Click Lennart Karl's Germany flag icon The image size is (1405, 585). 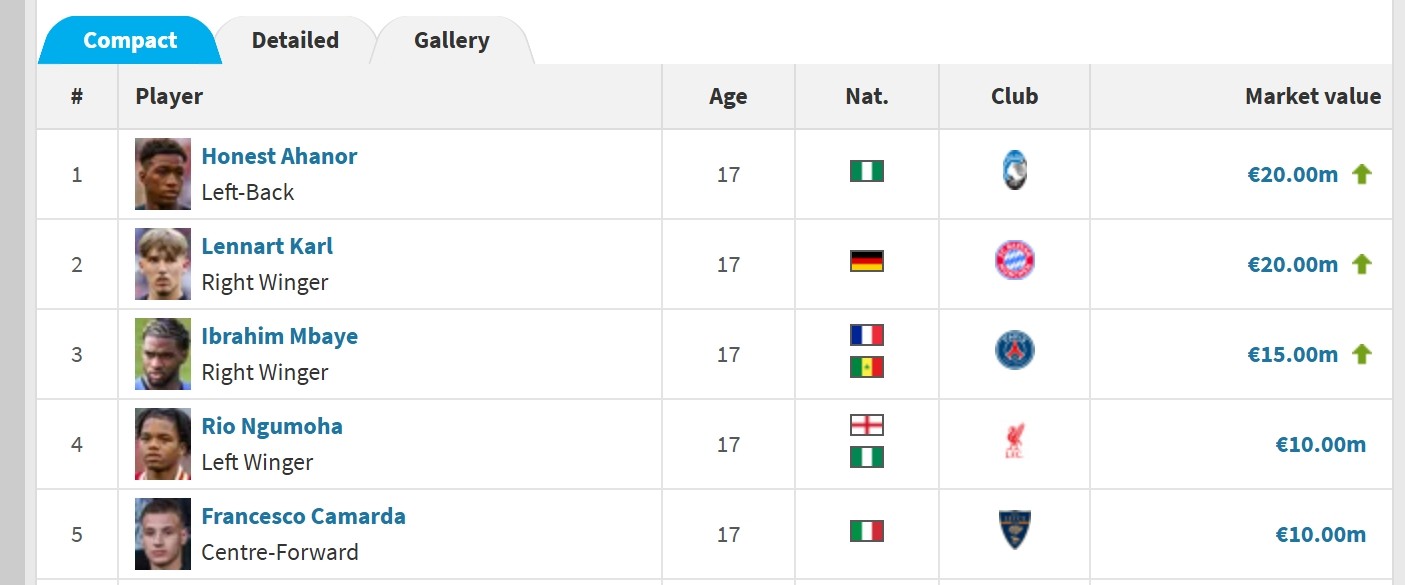pyautogui.click(x=866, y=261)
